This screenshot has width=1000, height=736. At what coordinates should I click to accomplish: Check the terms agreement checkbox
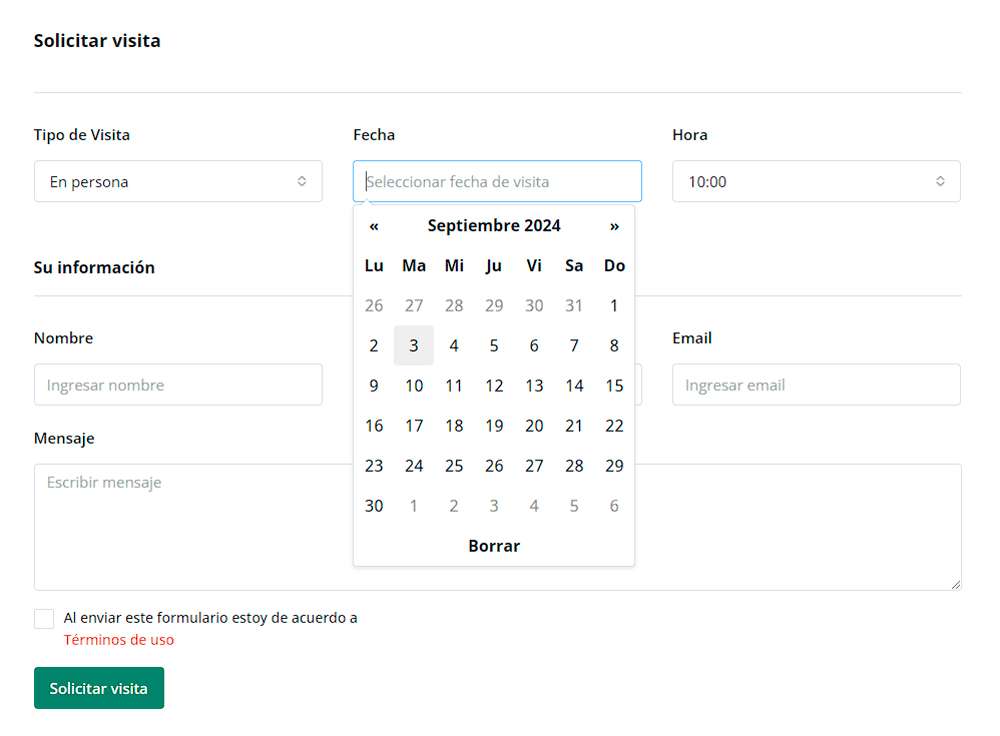(x=44, y=618)
